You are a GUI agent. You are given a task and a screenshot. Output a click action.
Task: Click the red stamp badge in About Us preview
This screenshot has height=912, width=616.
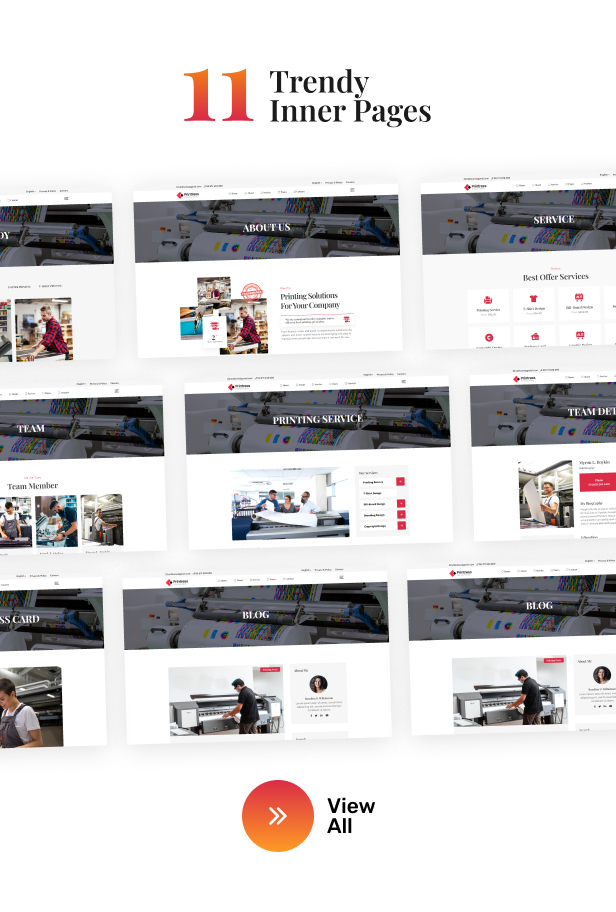(252, 292)
